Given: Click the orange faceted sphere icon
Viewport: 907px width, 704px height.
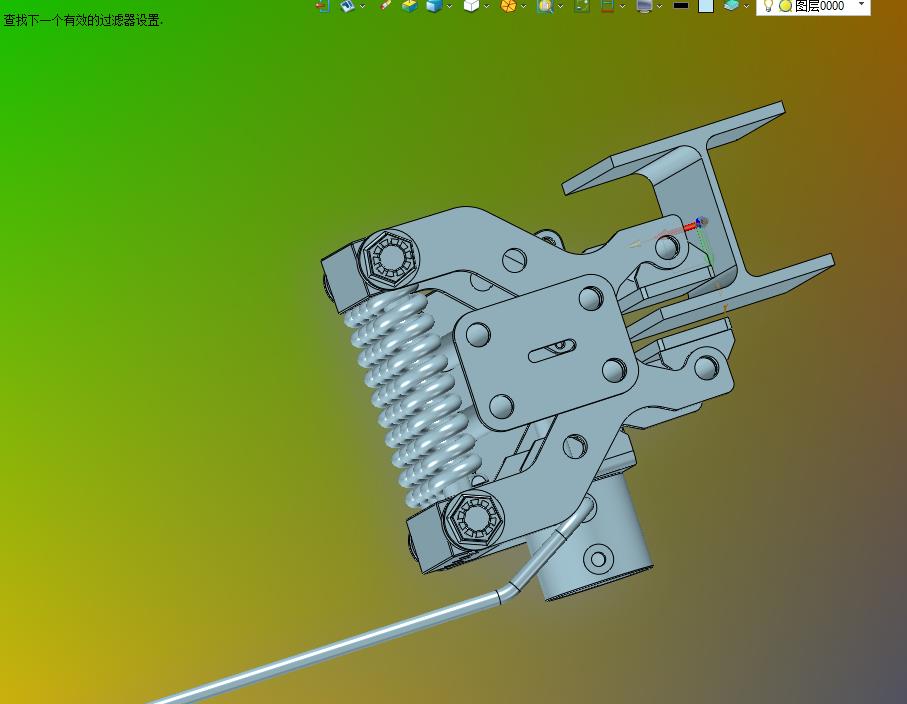Looking at the screenshot, I should [x=508, y=6].
